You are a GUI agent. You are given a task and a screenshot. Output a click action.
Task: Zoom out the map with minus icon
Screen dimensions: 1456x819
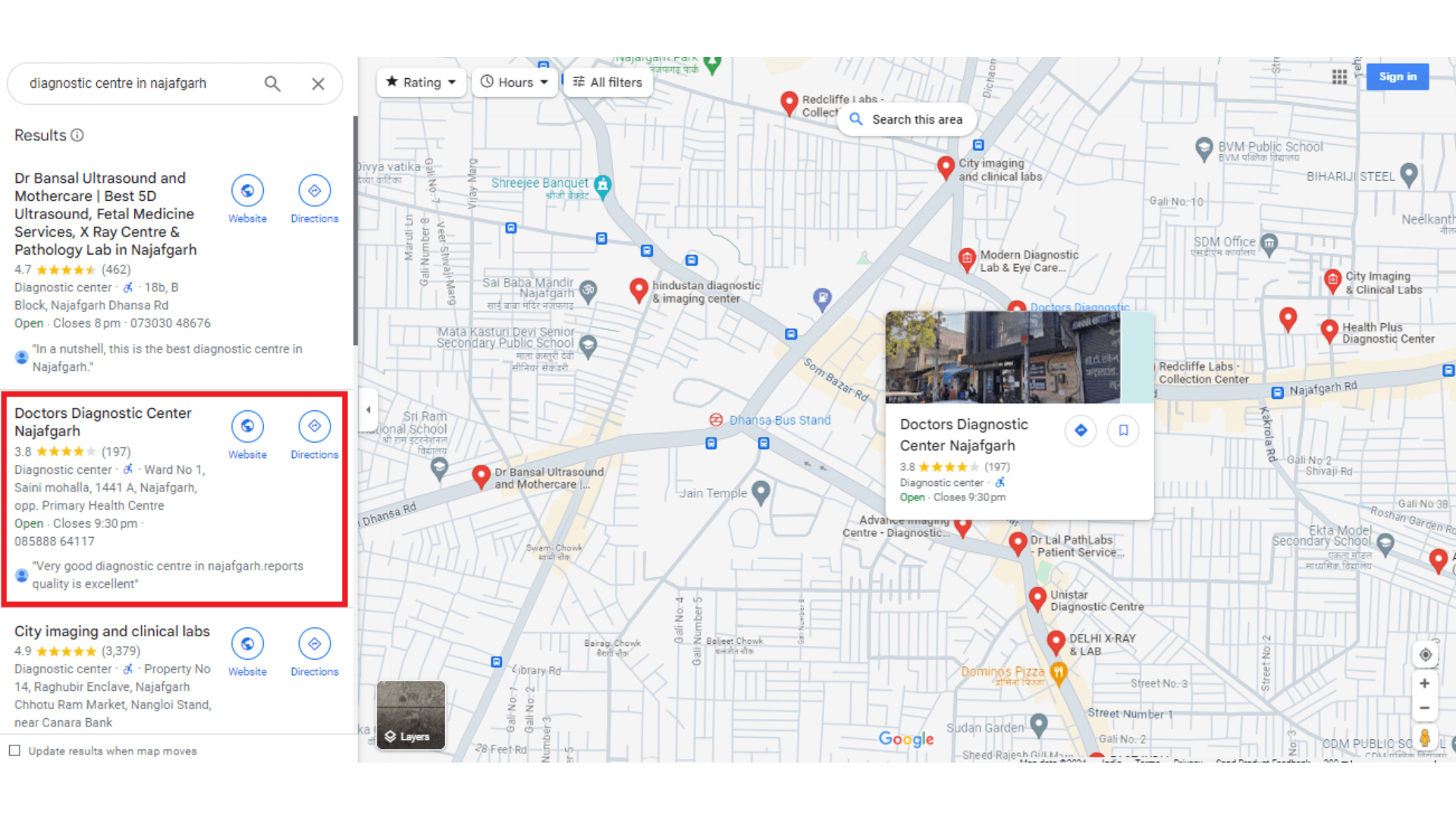[x=1425, y=708]
